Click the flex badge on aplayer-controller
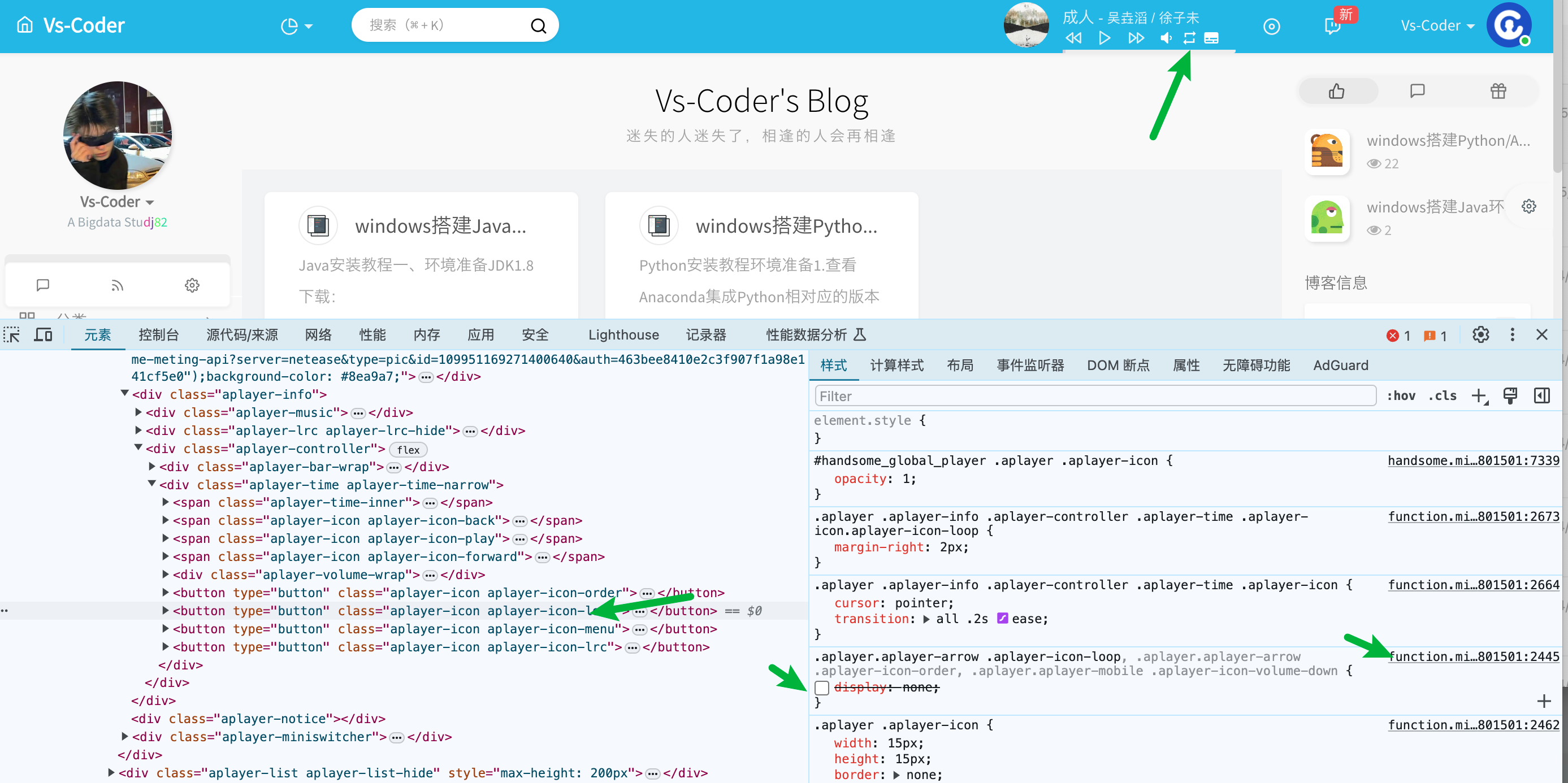The height and width of the screenshot is (783, 1568). [408, 450]
